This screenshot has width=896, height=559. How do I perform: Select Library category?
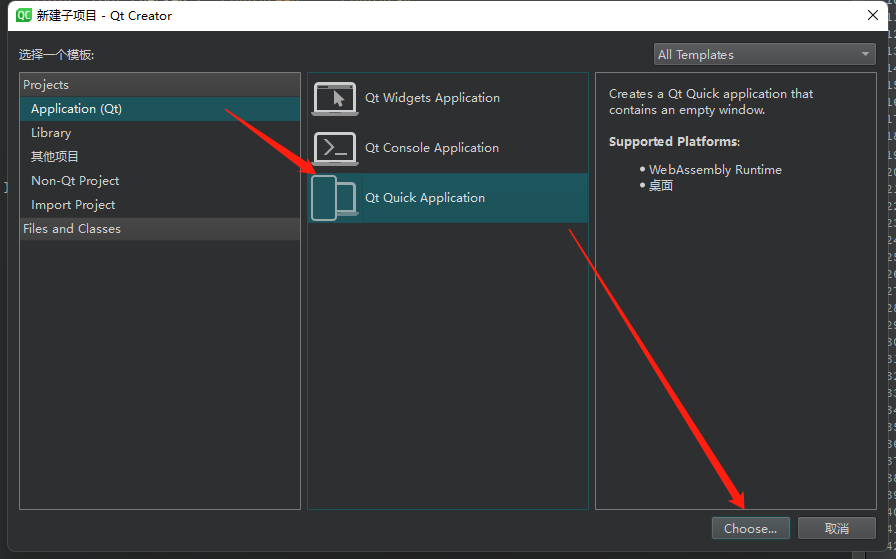160,133
